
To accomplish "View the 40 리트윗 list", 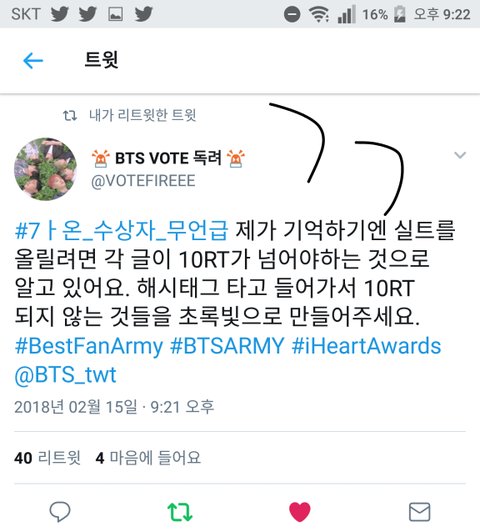I will (x=47, y=458).
